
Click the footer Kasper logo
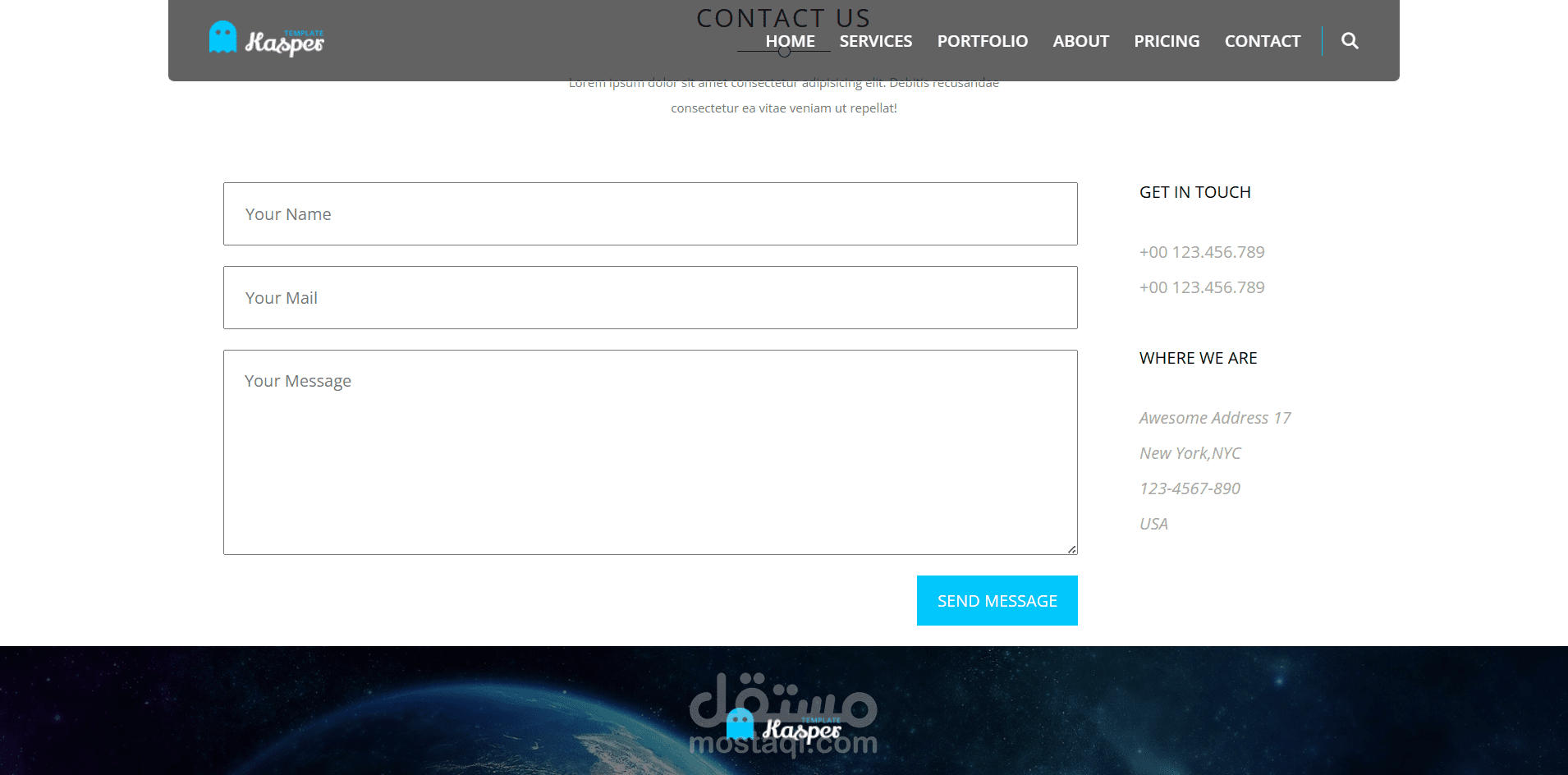pyautogui.click(x=784, y=727)
